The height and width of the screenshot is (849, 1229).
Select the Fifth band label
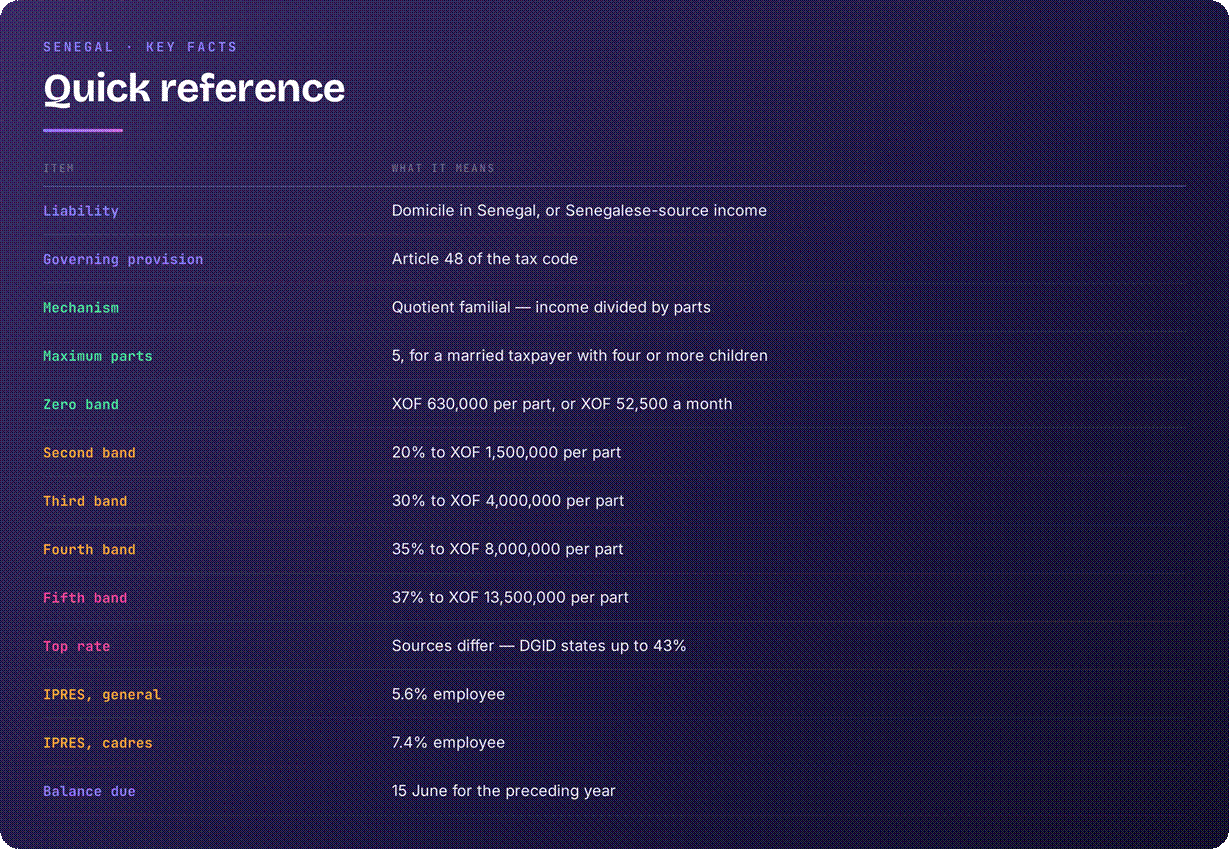coord(85,598)
